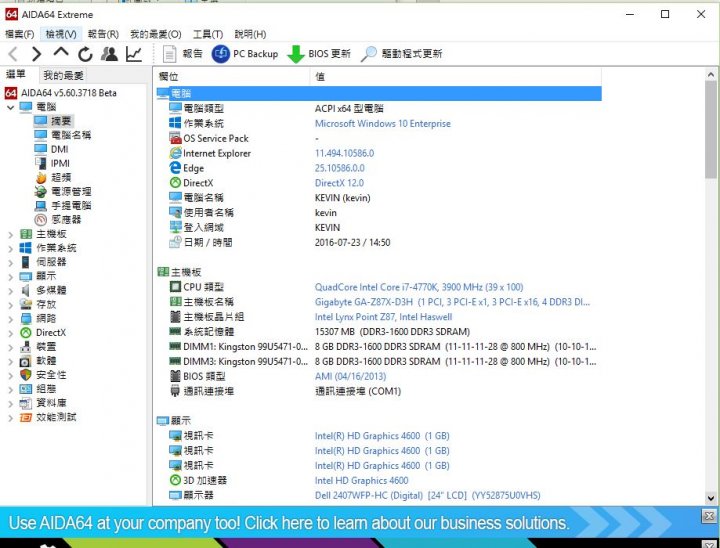Screen dimensions: 720x548
Task: Select 電腦名稱 in the sidebar tree
Action: point(71,135)
